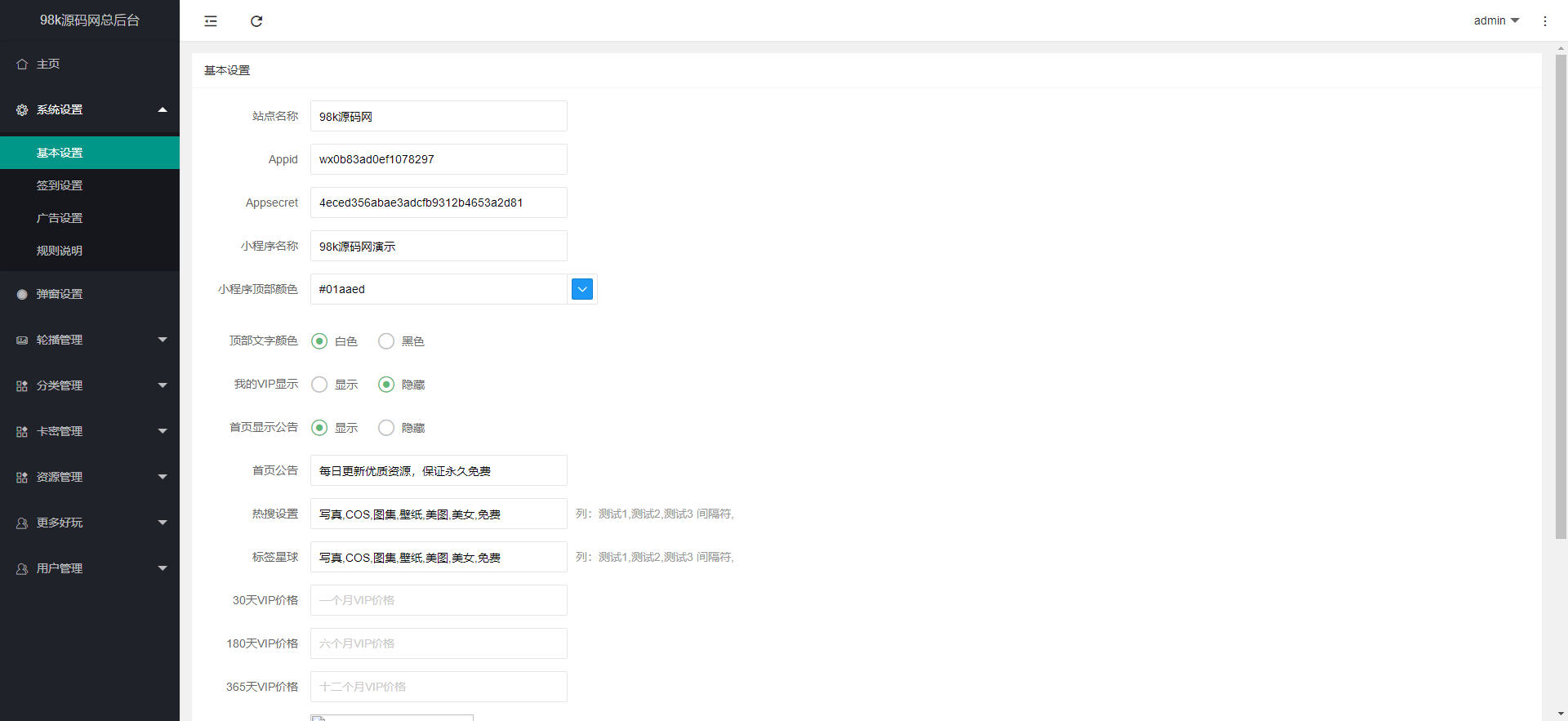Click the 180天VIP价格 input field
This screenshot has height=721, width=1568.
[x=439, y=643]
